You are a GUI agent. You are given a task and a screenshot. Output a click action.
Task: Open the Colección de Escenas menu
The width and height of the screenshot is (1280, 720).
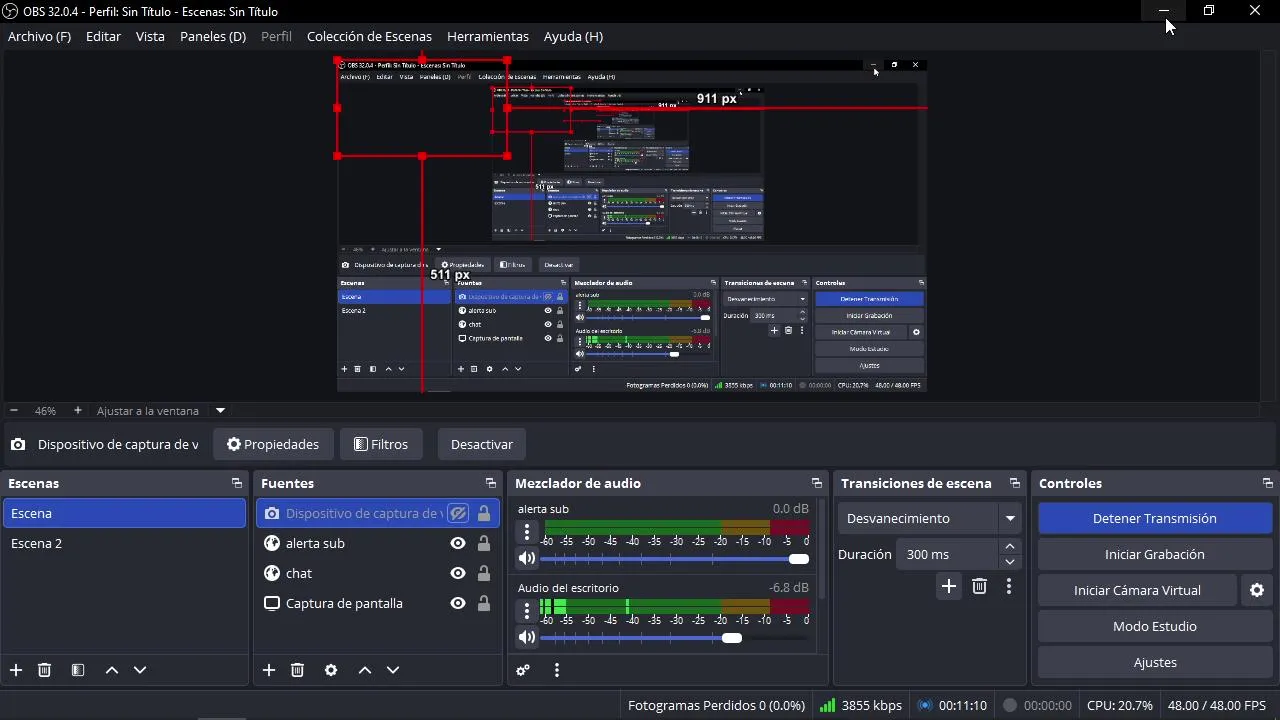[369, 36]
